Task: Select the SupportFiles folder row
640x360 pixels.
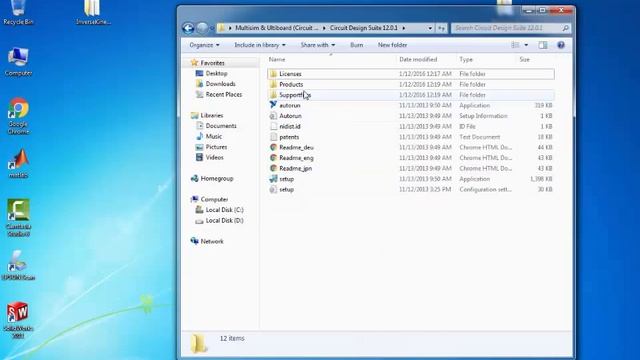Action: click(411, 95)
